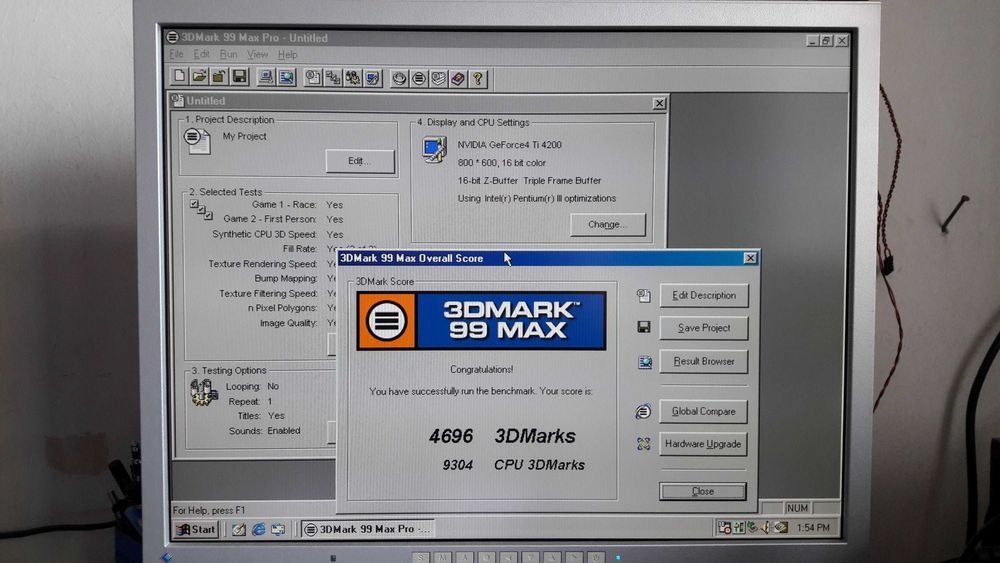Click the globe icon beside Global Compare
The height and width of the screenshot is (563, 1000).
coord(643,412)
